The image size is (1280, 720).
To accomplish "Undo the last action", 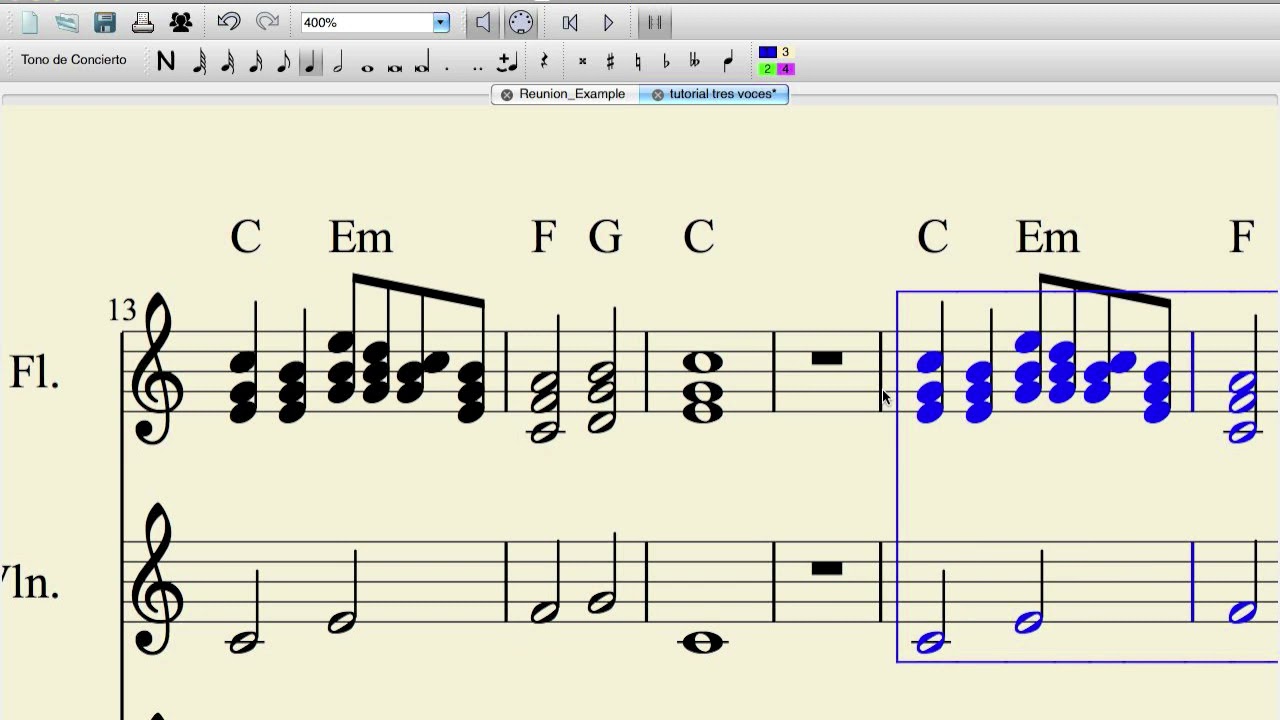I will tap(229, 22).
